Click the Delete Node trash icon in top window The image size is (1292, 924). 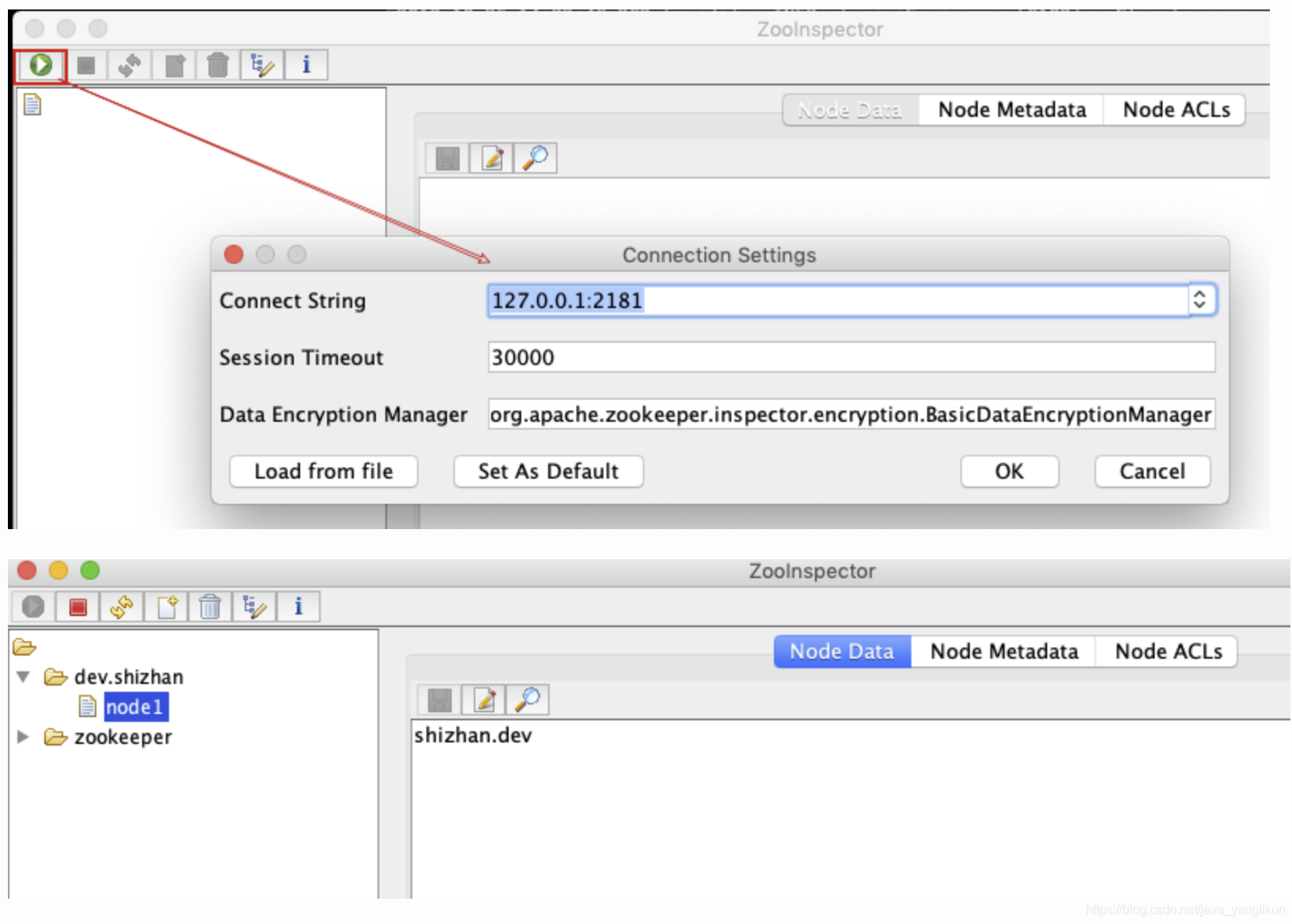pos(218,65)
